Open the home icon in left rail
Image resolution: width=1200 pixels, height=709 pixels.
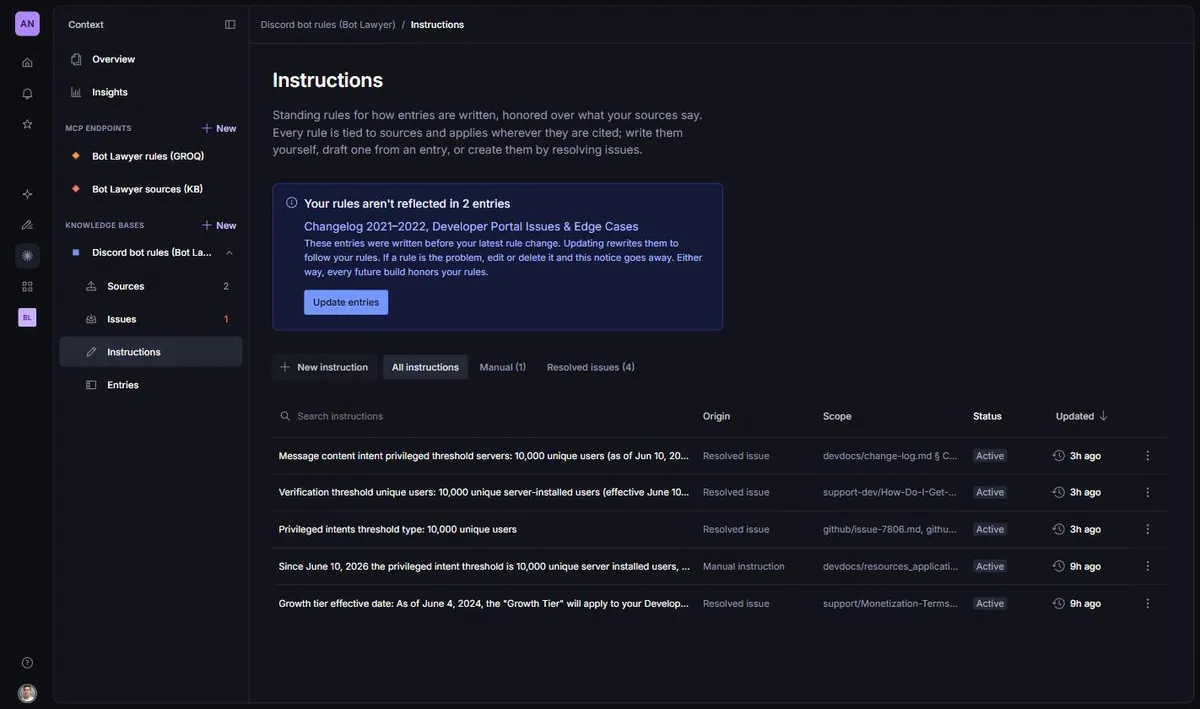(x=27, y=62)
